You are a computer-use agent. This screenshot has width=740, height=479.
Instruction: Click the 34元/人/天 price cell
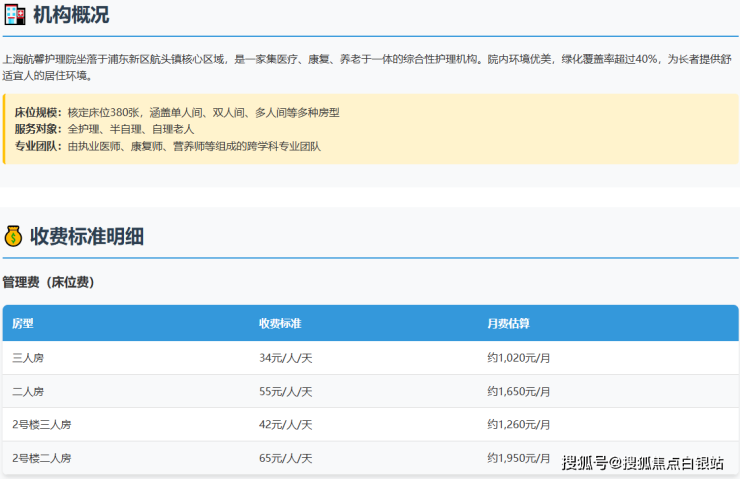(x=285, y=358)
